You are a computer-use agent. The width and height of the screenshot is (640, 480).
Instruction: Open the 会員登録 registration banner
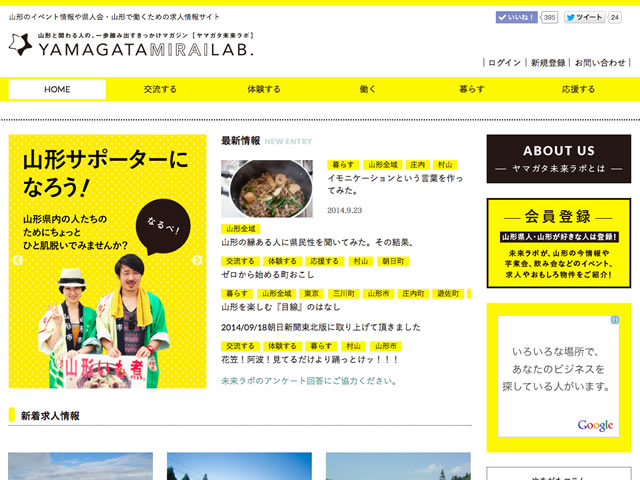559,243
